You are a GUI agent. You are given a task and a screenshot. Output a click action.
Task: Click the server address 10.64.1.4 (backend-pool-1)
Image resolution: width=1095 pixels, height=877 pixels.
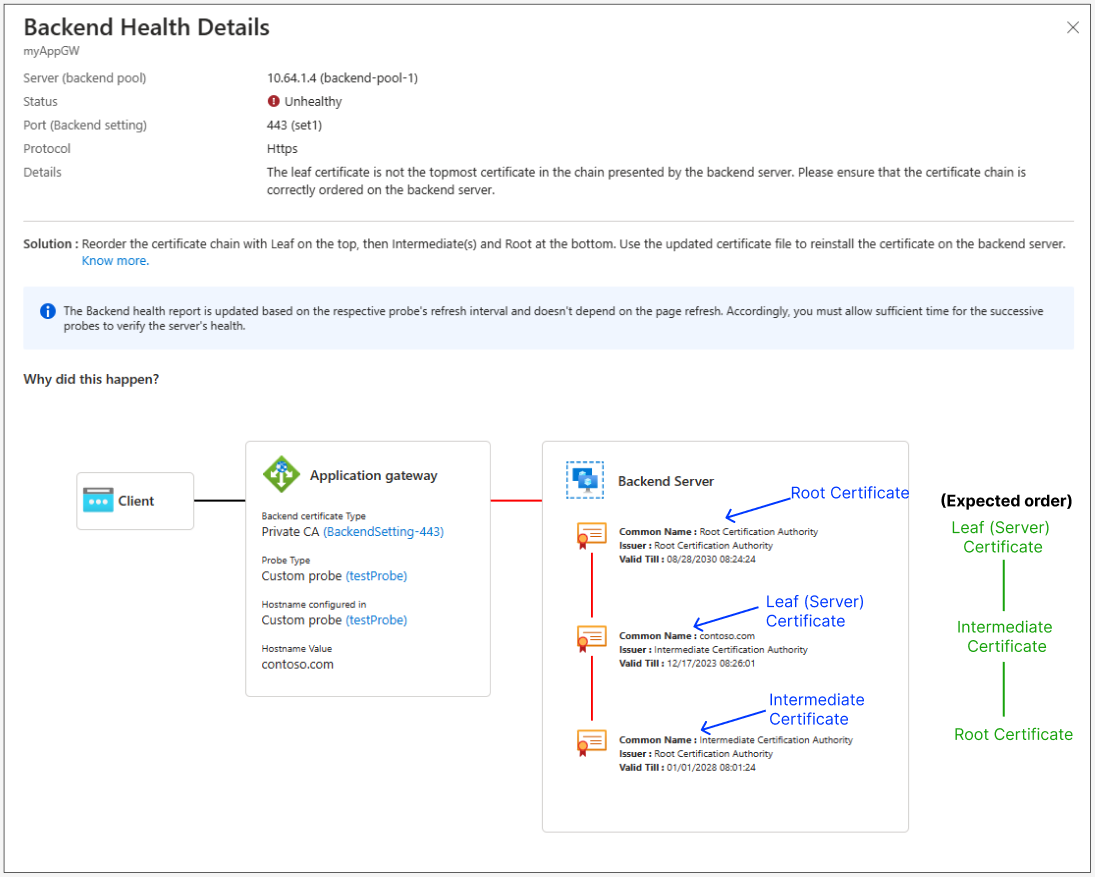342,78
